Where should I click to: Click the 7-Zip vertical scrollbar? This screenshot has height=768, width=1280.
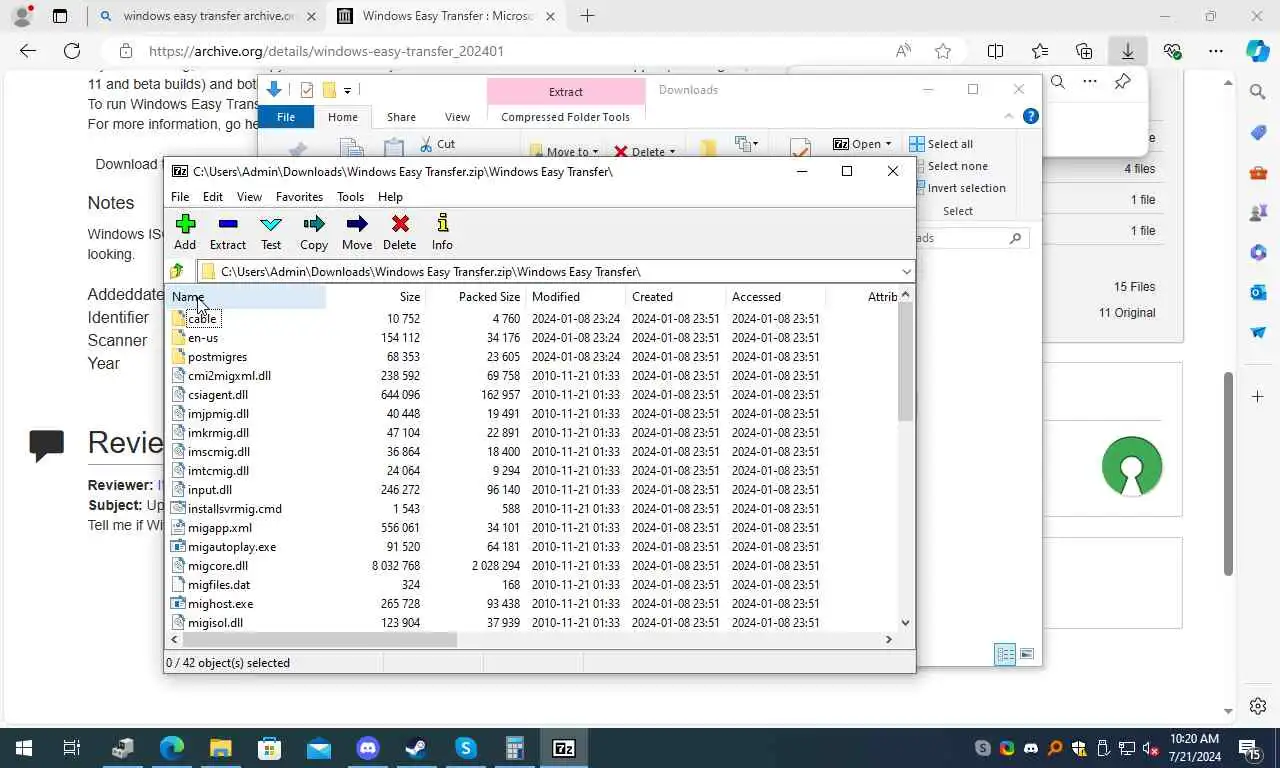click(905, 360)
